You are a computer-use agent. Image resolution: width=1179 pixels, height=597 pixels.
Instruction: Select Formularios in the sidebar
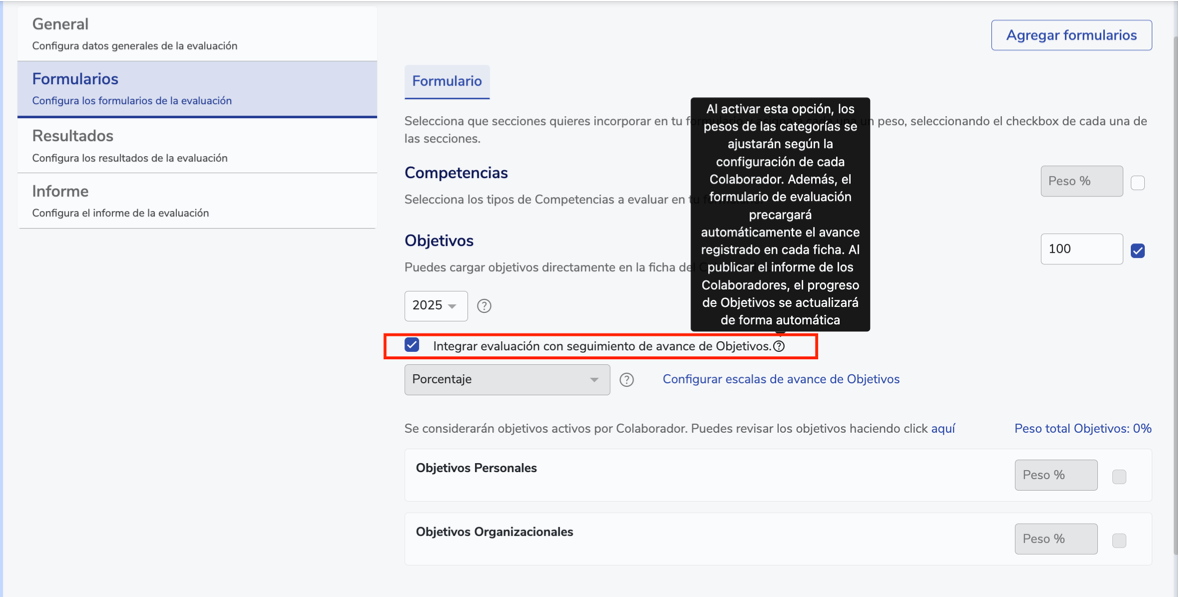click(197, 88)
